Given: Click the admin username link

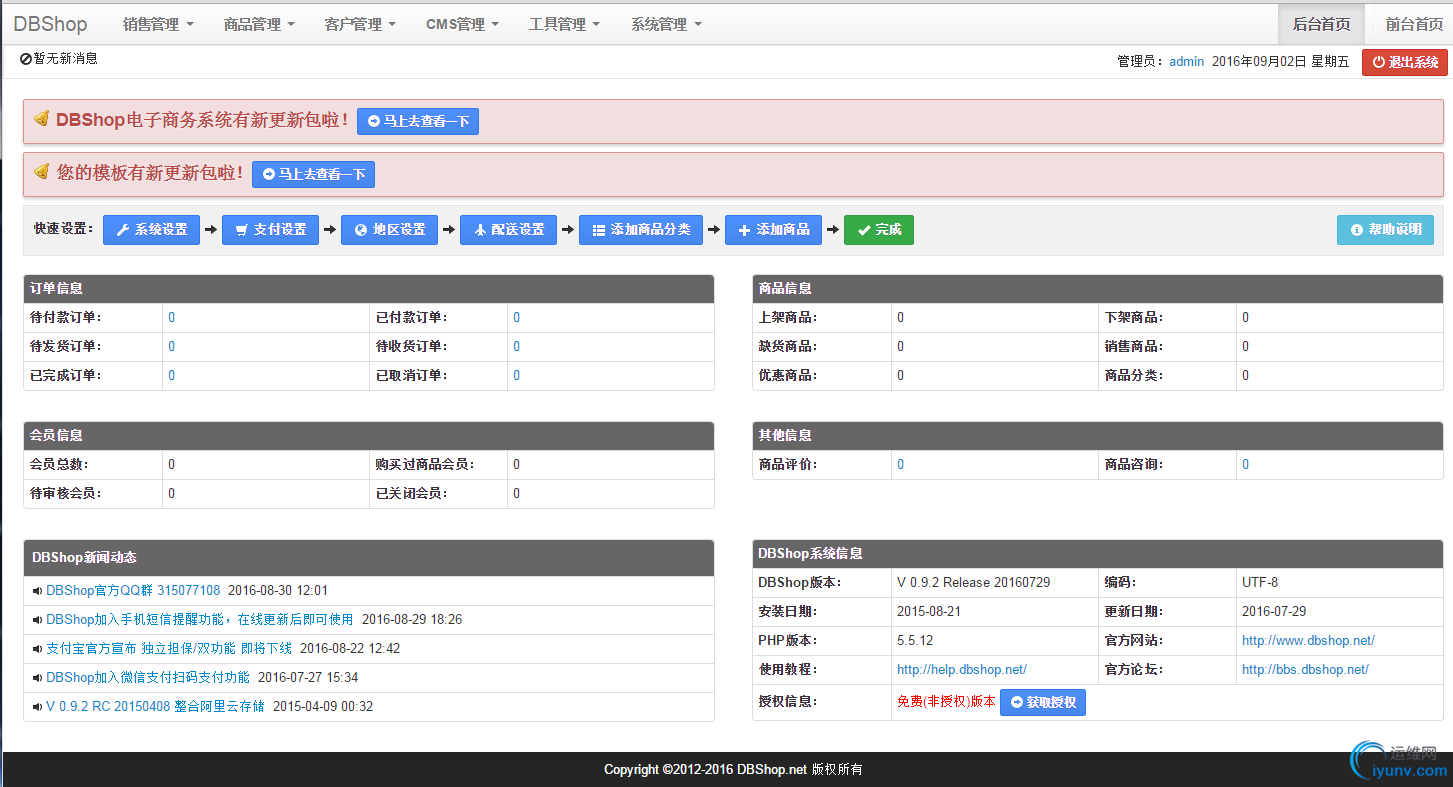Looking at the screenshot, I should coord(1186,62).
